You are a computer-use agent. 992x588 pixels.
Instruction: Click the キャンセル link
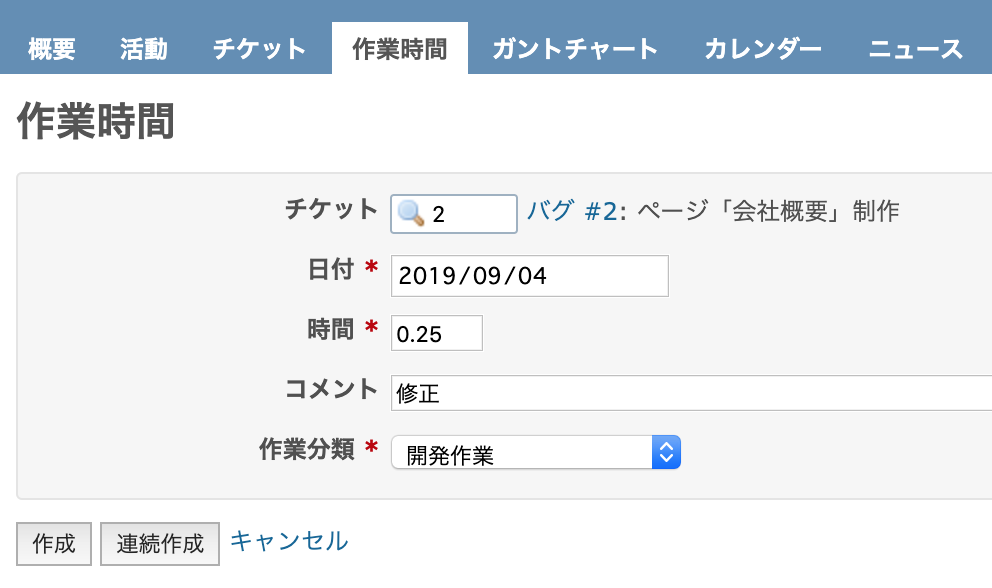pos(289,541)
